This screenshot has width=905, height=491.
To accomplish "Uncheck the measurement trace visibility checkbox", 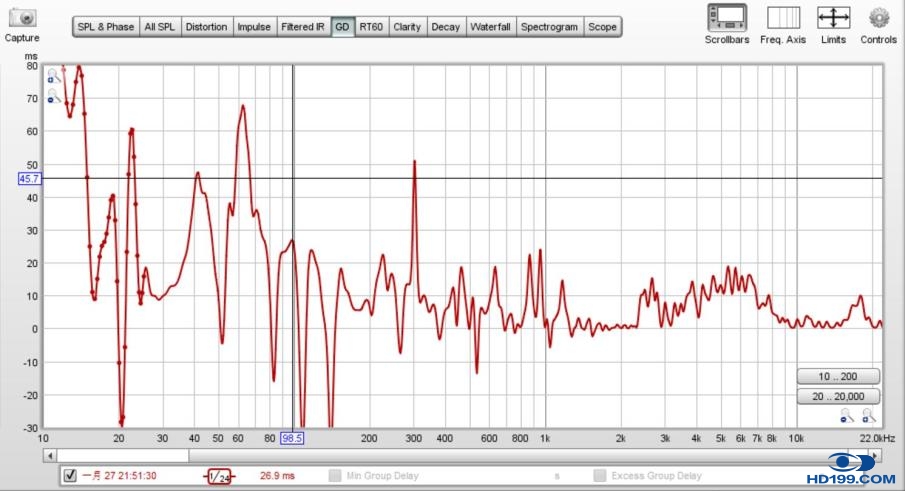I will pyautogui.click(x=70, y=475).
